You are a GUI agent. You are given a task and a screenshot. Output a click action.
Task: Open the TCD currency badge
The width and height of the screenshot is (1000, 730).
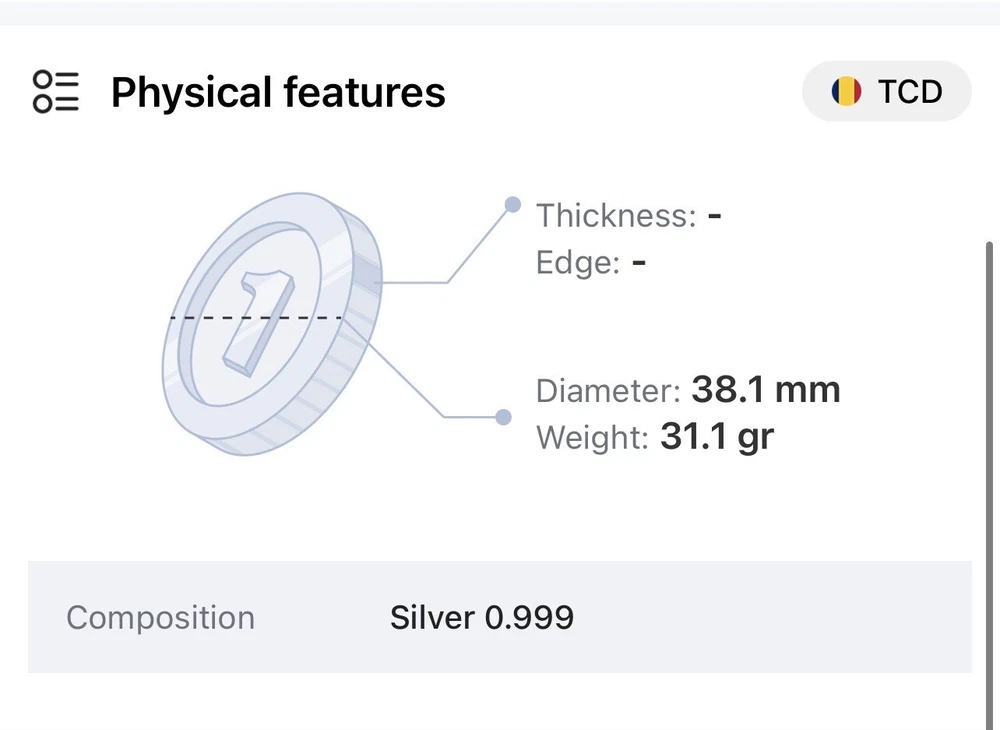click(x=886, y=92)
